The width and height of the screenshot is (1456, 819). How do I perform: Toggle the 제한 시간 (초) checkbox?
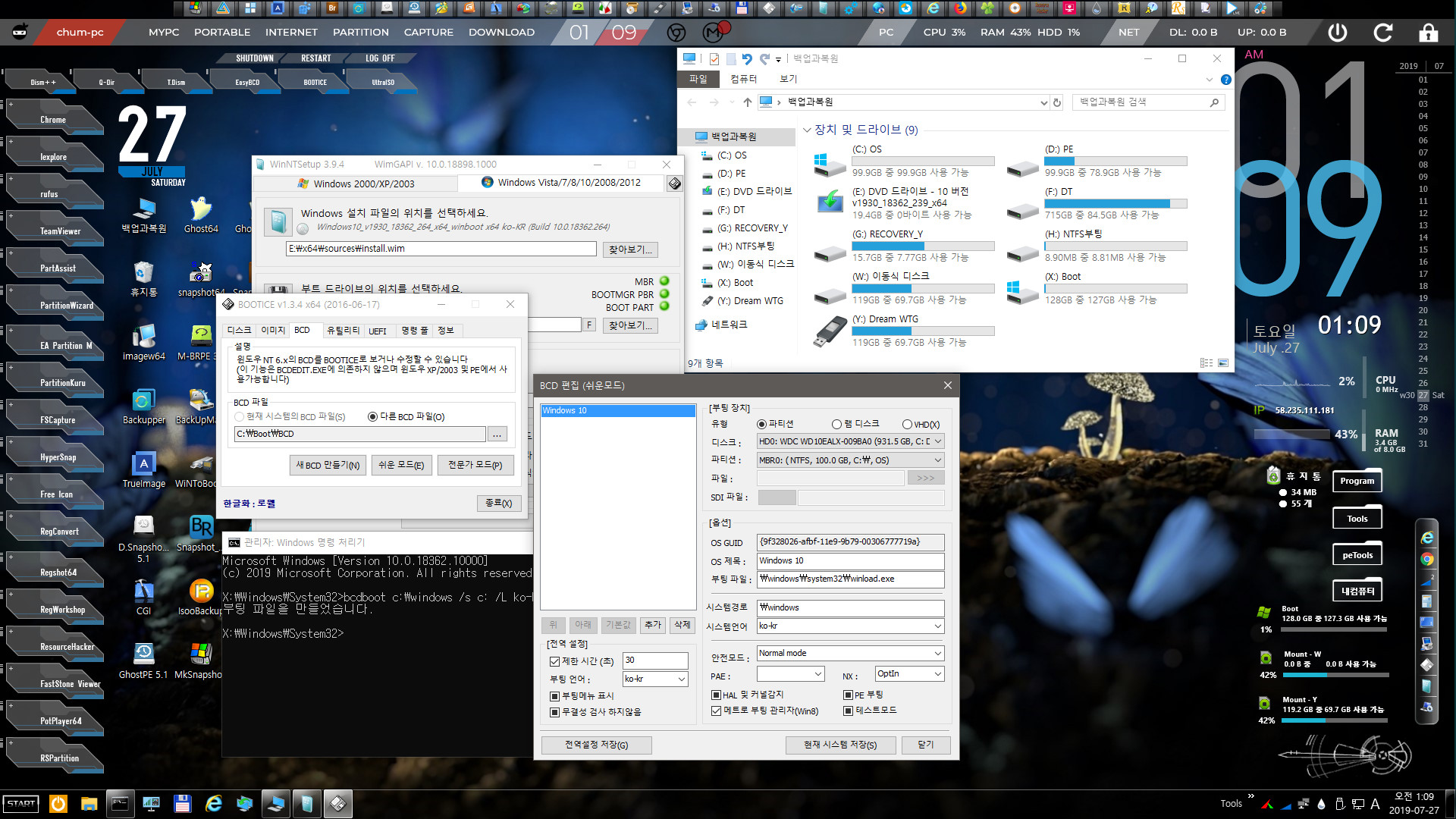click(554, 661)
